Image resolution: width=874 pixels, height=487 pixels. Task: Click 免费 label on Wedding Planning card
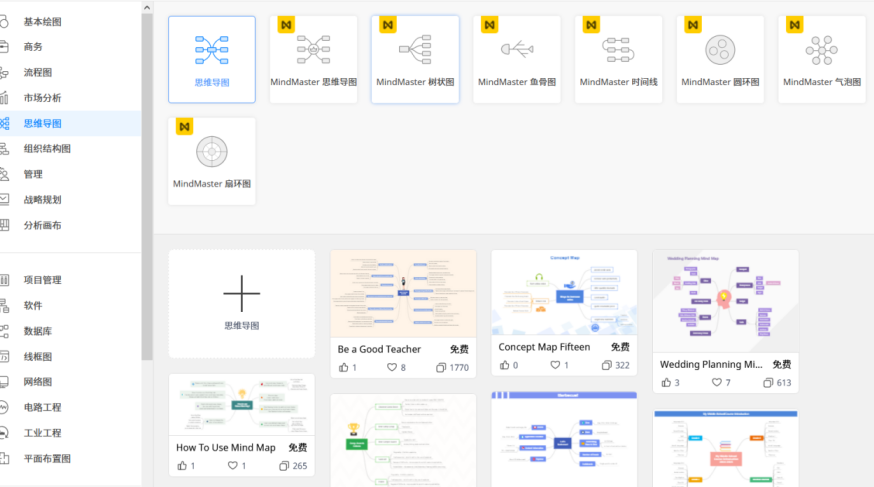tap(782, 364)
